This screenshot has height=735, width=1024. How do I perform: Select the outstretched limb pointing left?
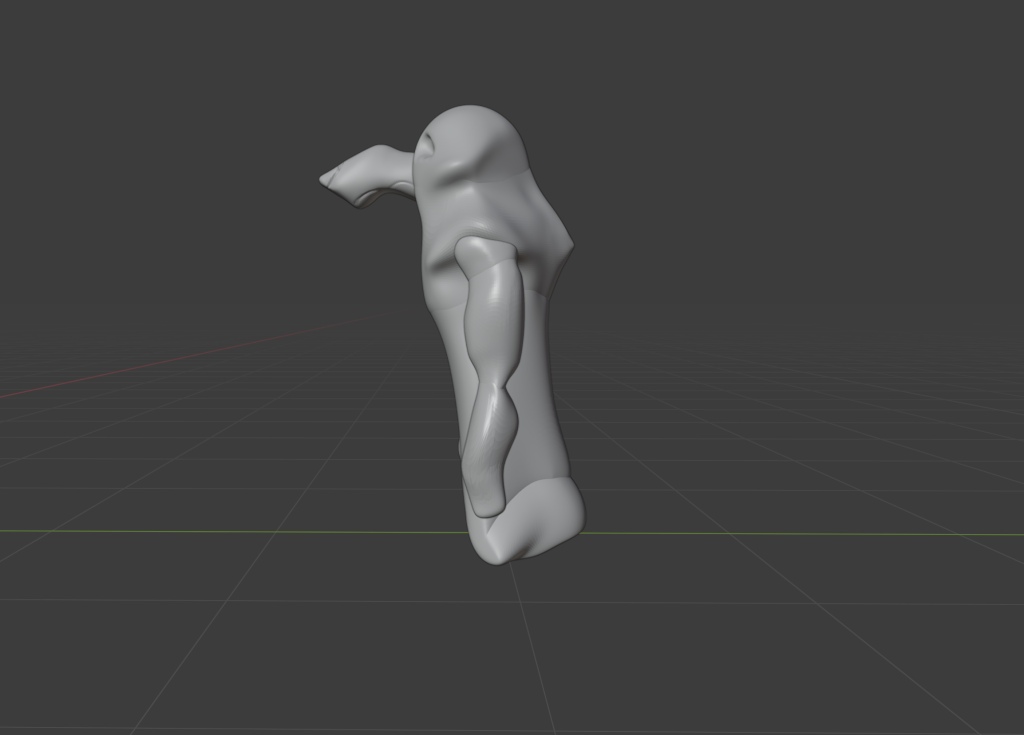point(367,176)
